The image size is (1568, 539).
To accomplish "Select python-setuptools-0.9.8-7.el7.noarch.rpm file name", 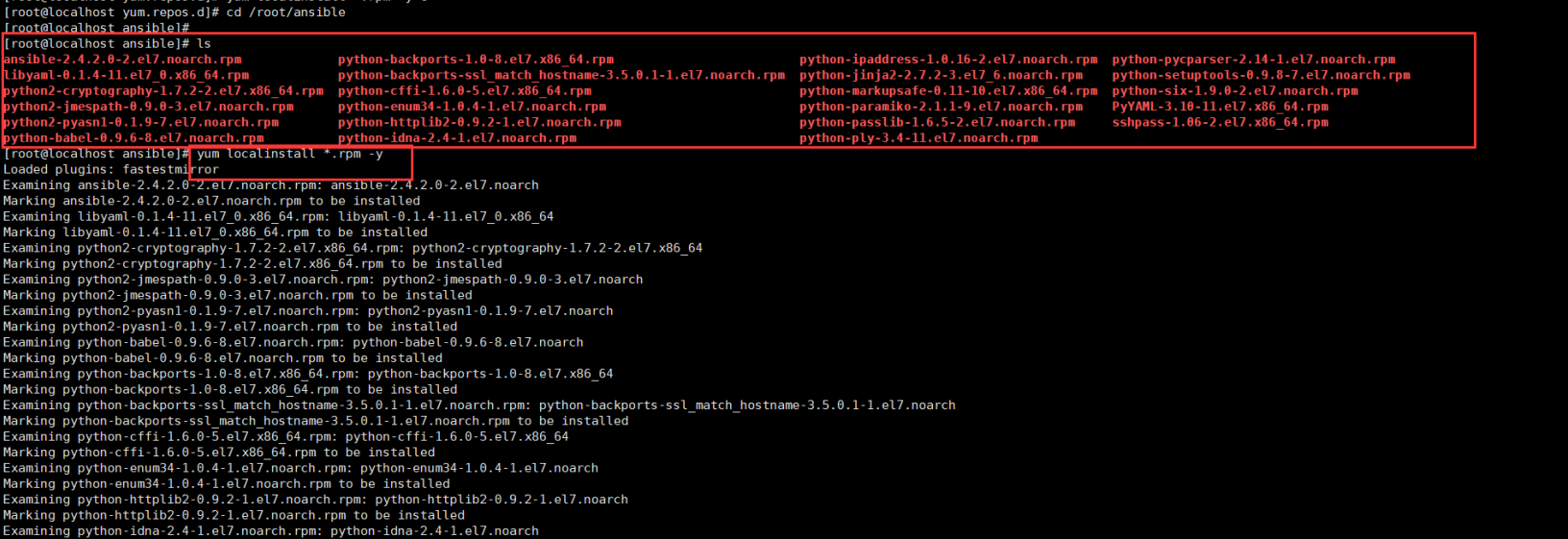I will tap(1262, 75).
